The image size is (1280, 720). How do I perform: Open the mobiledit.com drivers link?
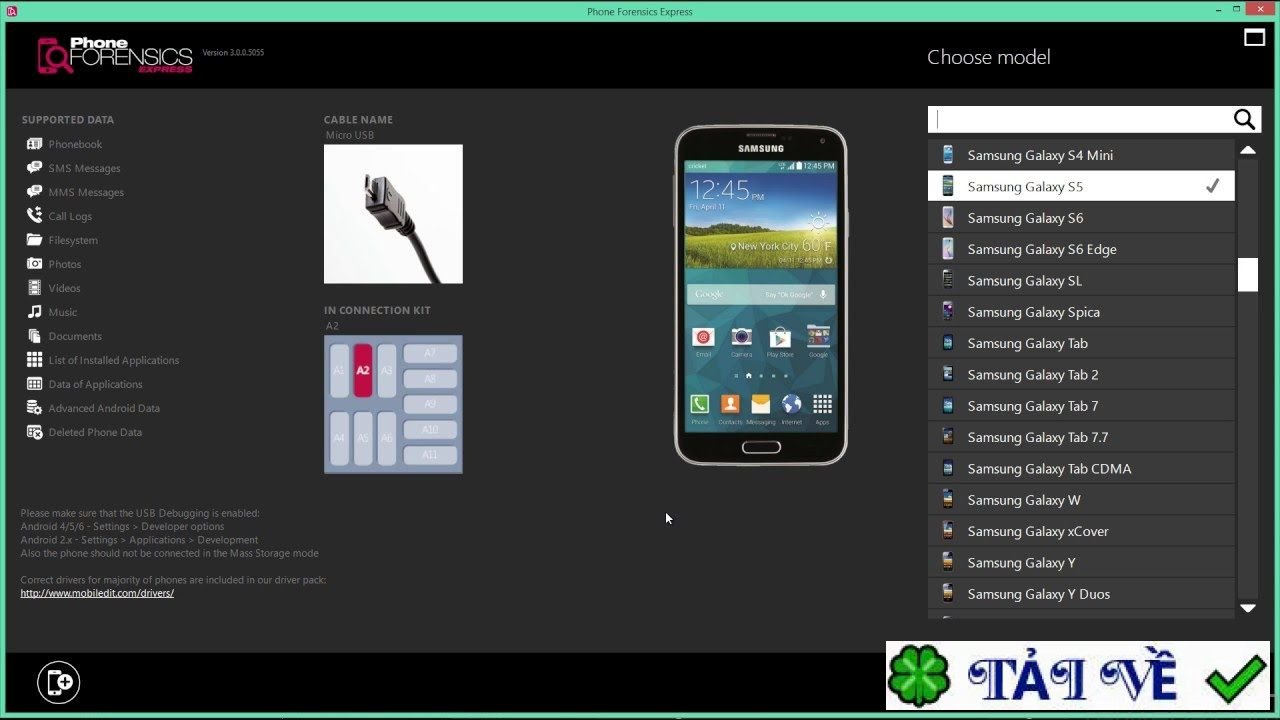click(x=97, y=593)
